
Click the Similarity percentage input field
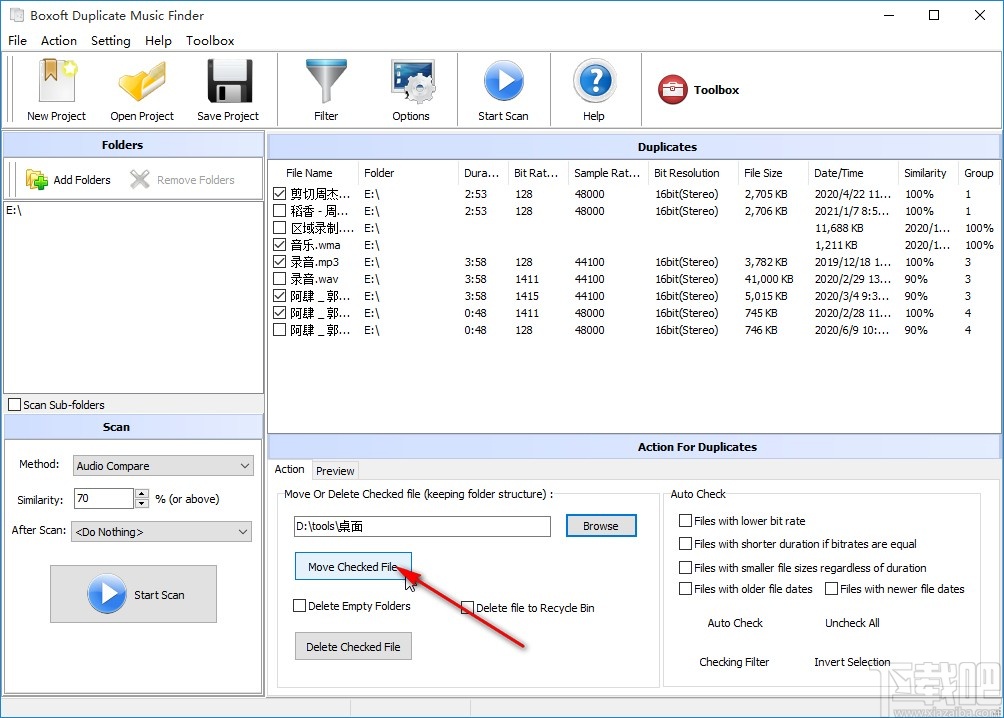coord(104,498)
